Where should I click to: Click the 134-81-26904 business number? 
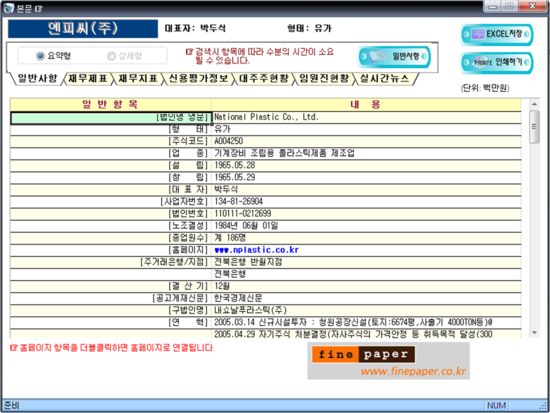(x=239, y=201)
